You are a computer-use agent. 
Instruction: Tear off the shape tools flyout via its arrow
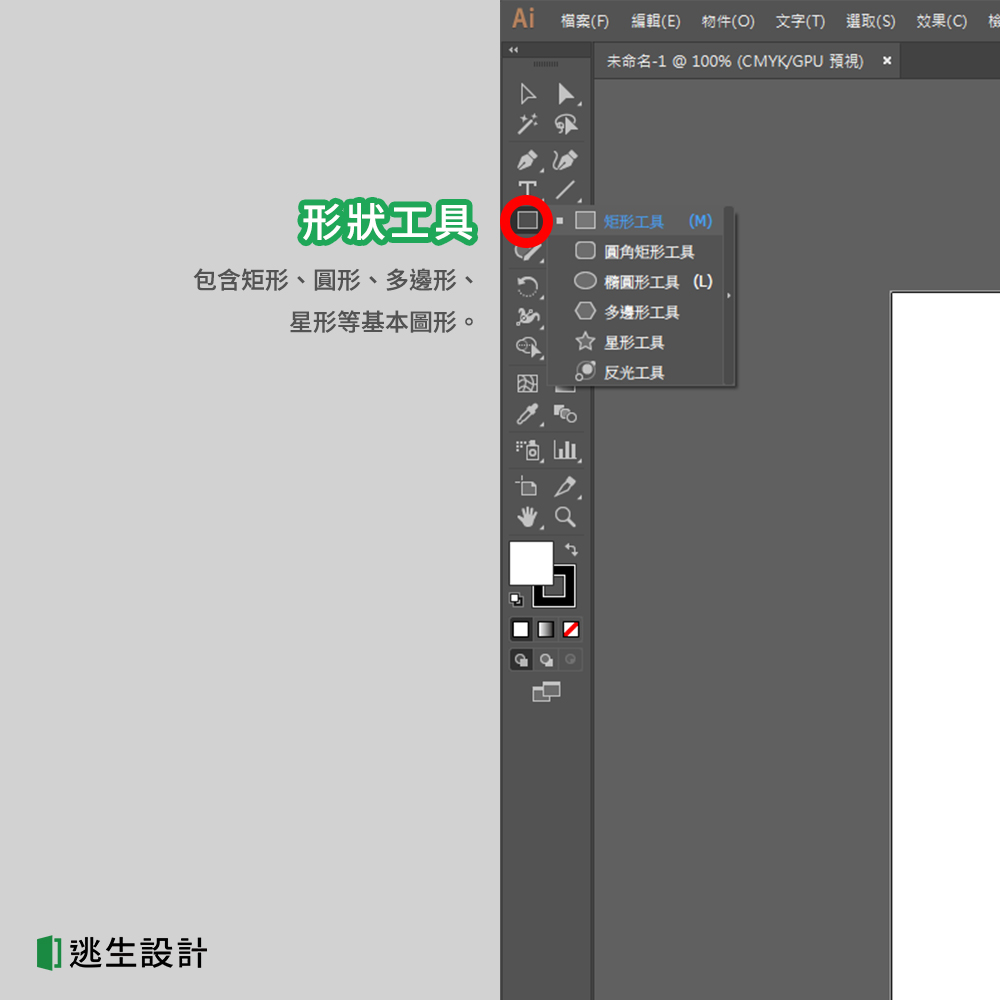[x=730, y=295]
